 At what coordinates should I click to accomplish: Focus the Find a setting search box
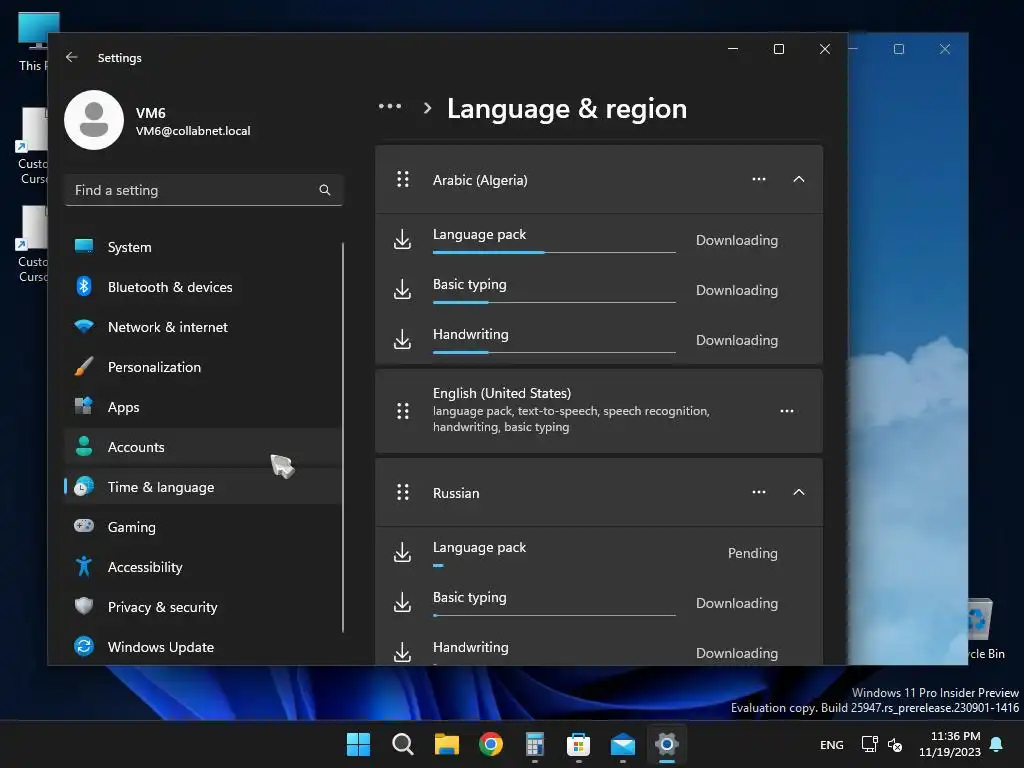(x=204, y=190)
